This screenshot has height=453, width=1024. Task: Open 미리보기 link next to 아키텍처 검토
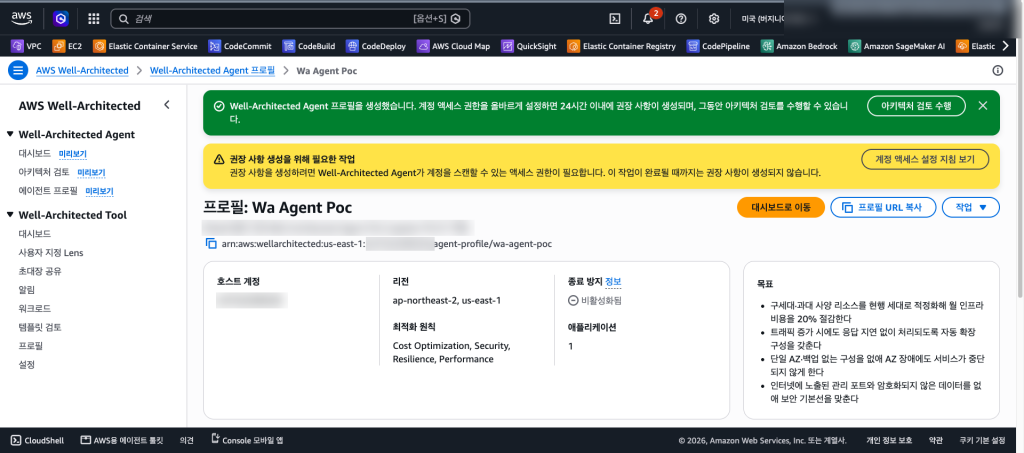pos(91,172)
